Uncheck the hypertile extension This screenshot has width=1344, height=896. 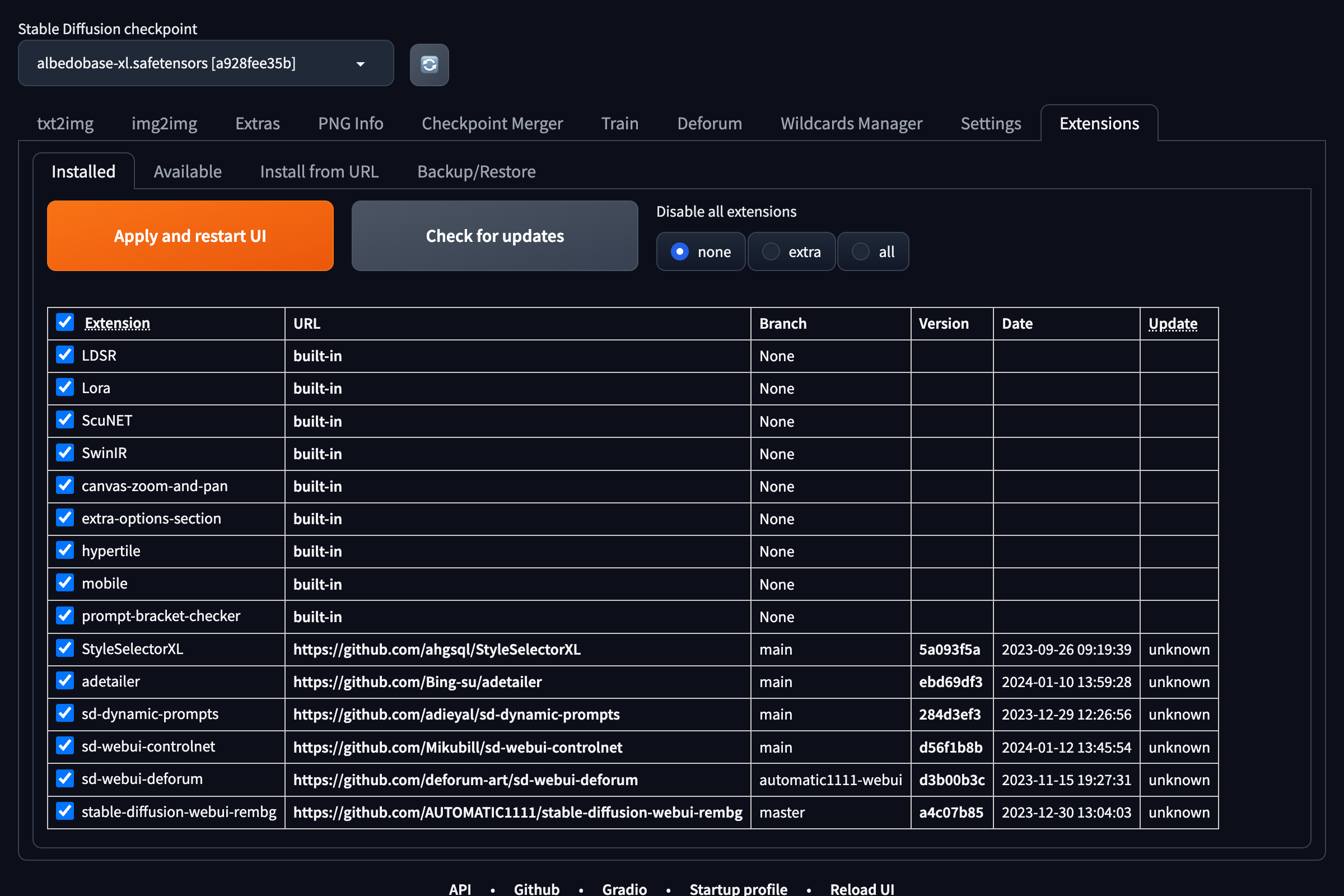(x=64, y=550)
